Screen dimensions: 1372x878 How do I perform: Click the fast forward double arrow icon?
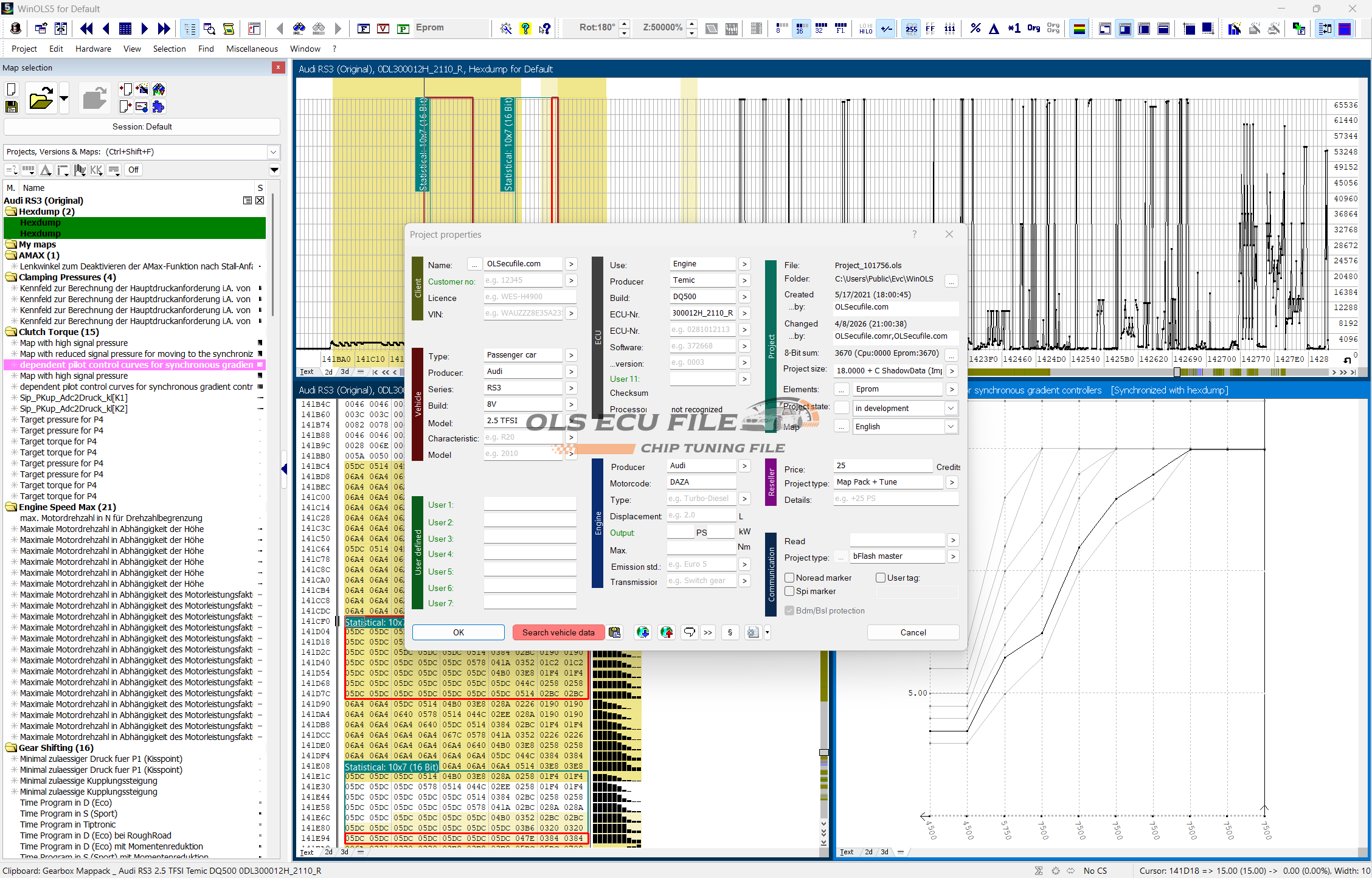coord(164,28)
